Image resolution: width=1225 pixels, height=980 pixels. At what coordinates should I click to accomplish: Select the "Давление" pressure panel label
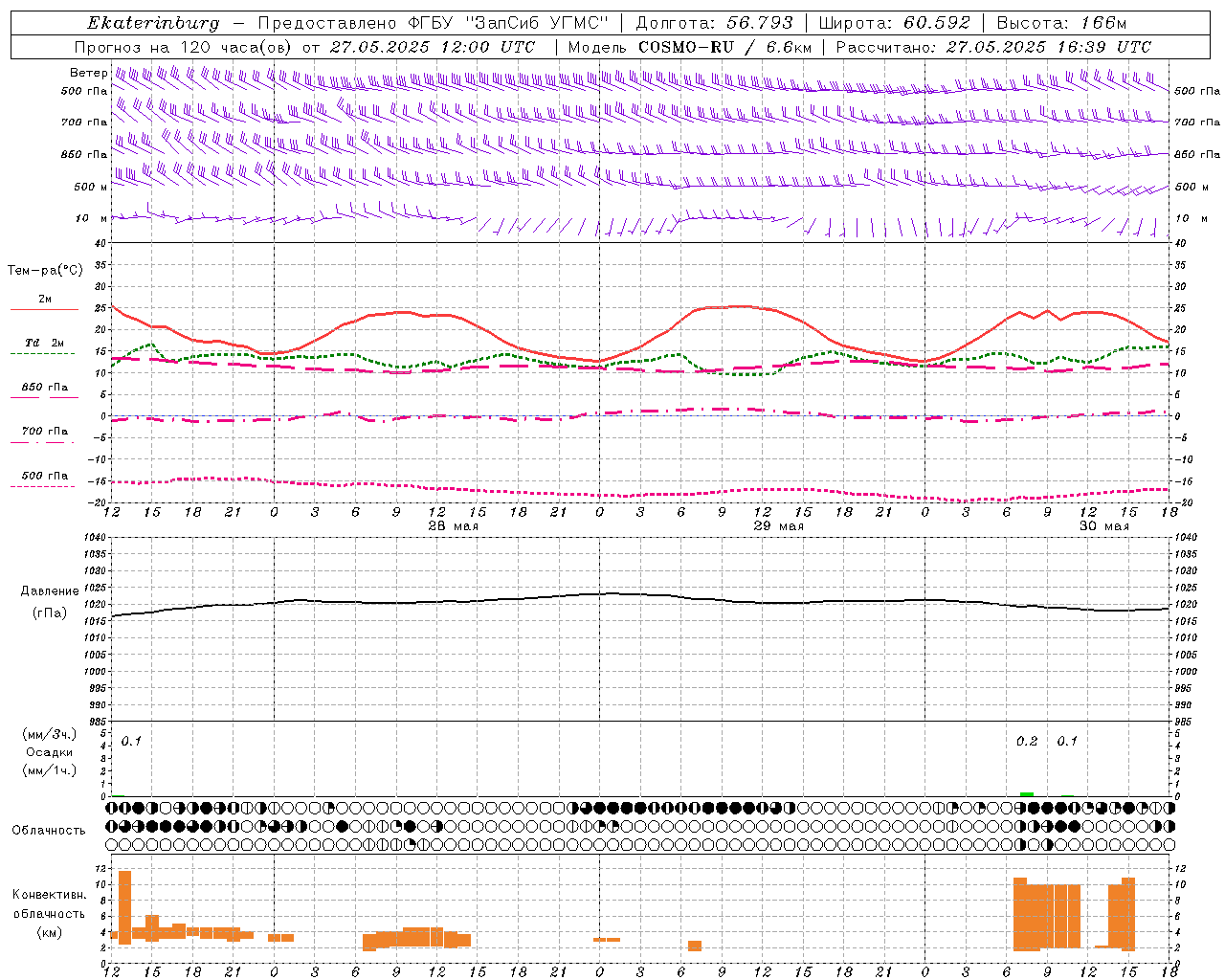(x=50, y=591)
